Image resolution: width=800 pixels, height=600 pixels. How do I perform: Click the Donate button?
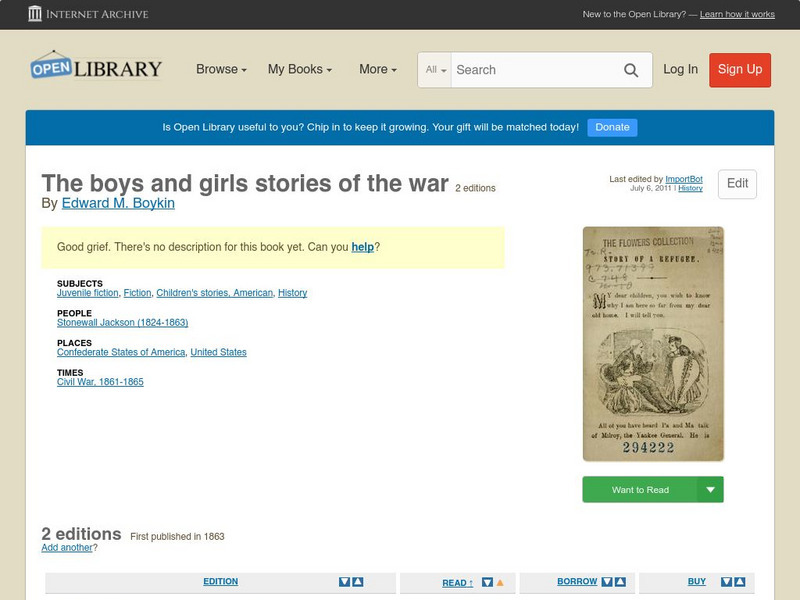pos(611,127)
